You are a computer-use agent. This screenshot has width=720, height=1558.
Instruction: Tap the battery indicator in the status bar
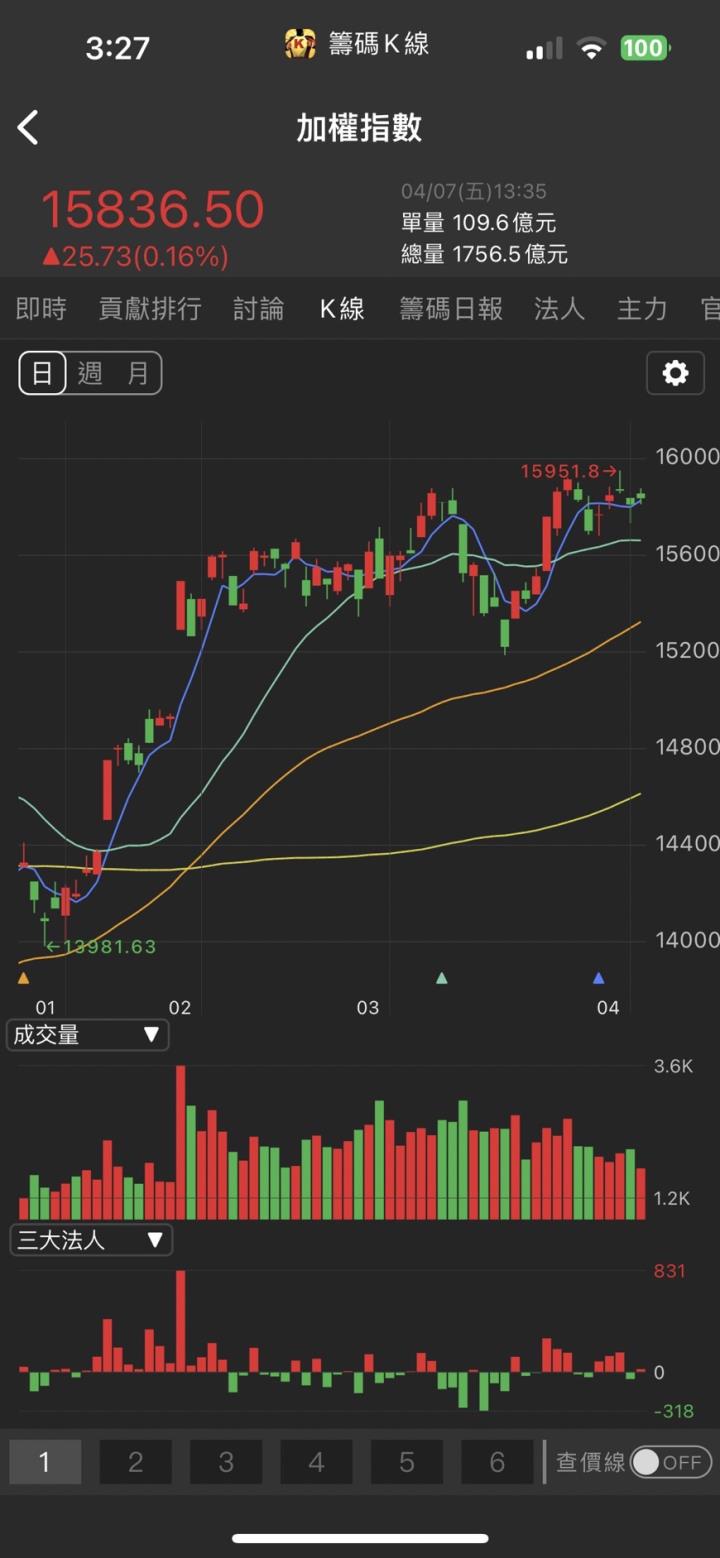(644, 48)
